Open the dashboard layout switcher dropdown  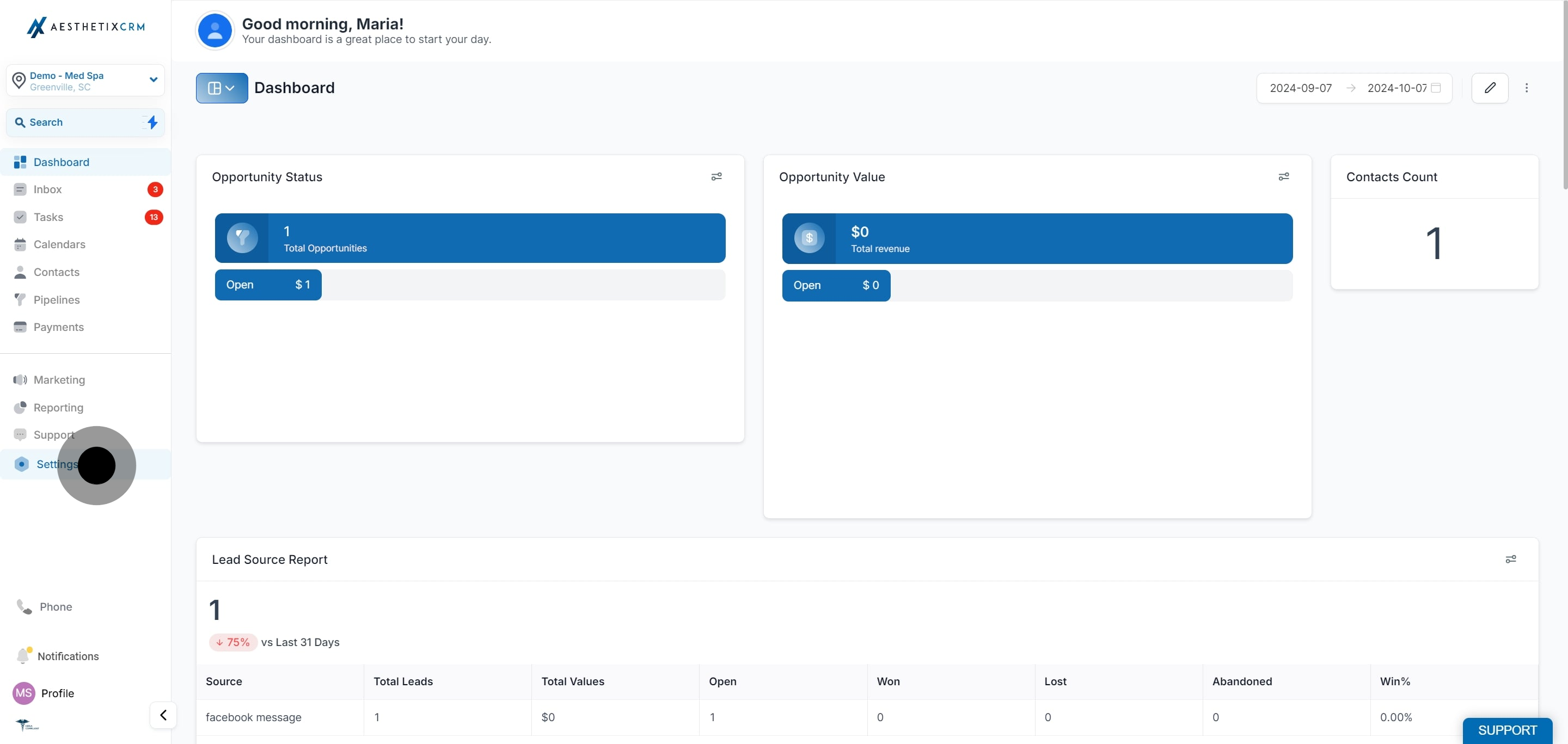(x=222, y=88)
